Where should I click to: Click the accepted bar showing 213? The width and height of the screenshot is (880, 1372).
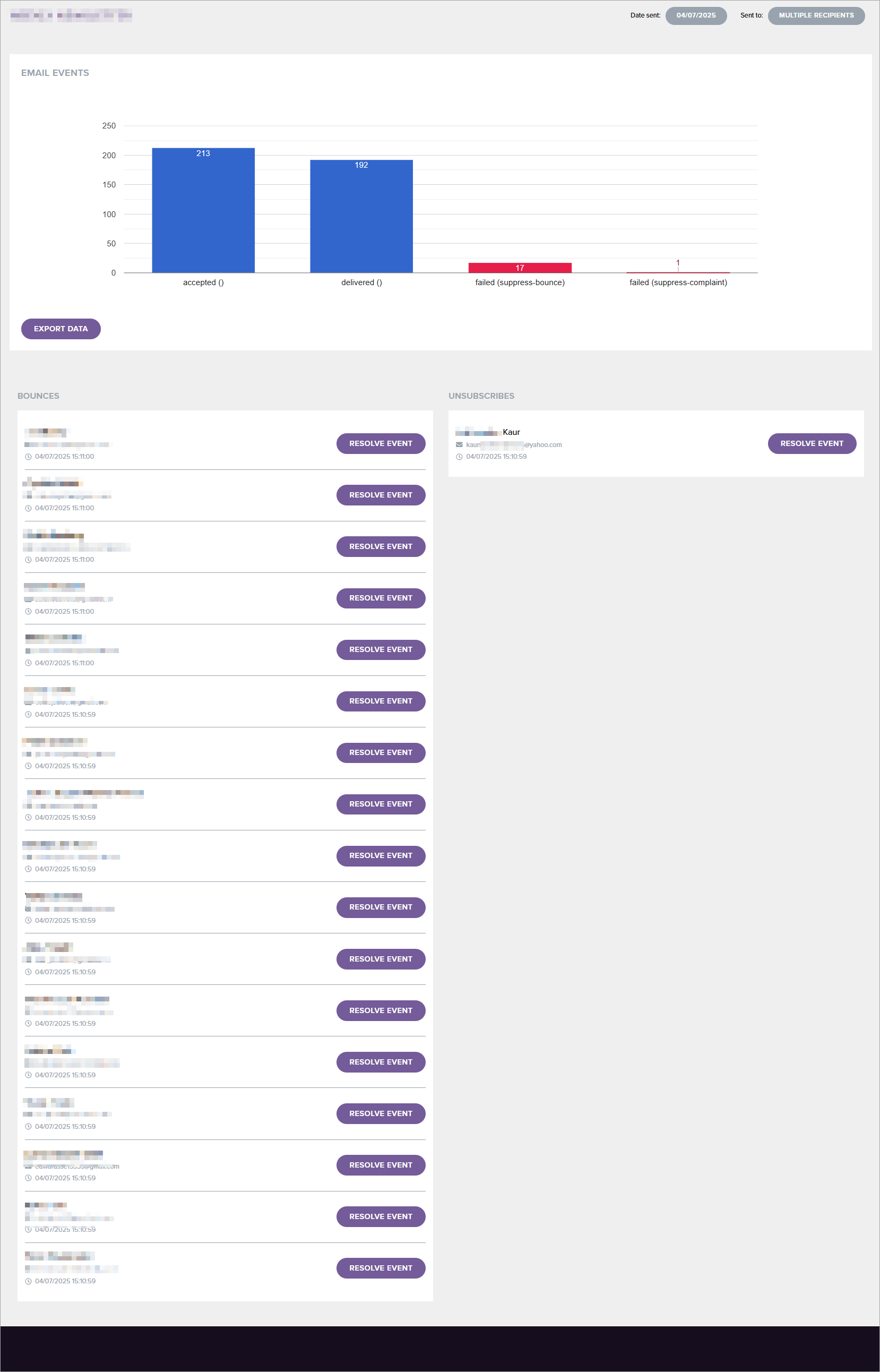point(203,211)
